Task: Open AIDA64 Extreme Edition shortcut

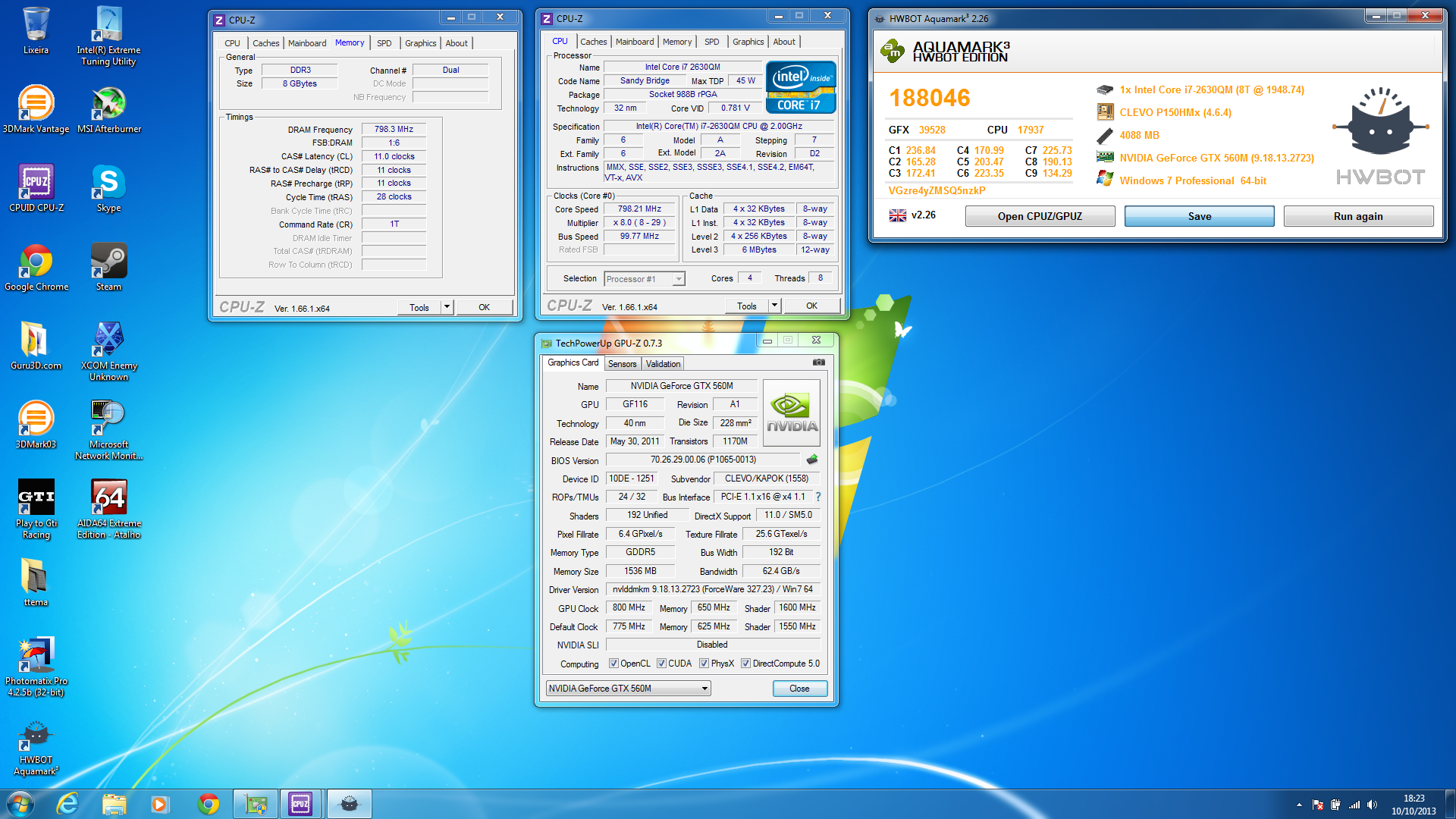Action: [108, 509]
